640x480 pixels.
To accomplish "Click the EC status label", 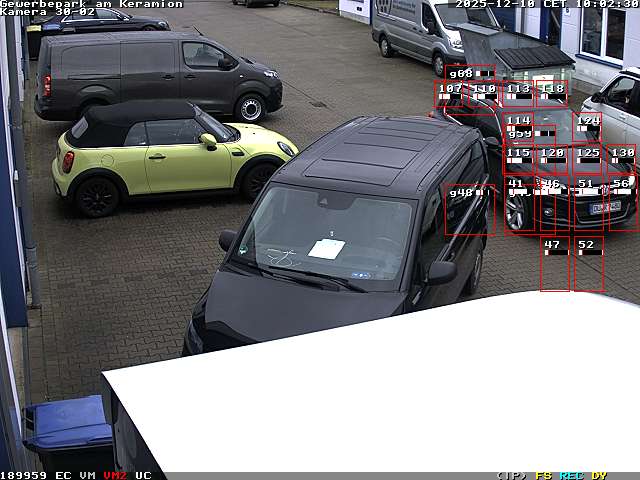I will point(63,475).
